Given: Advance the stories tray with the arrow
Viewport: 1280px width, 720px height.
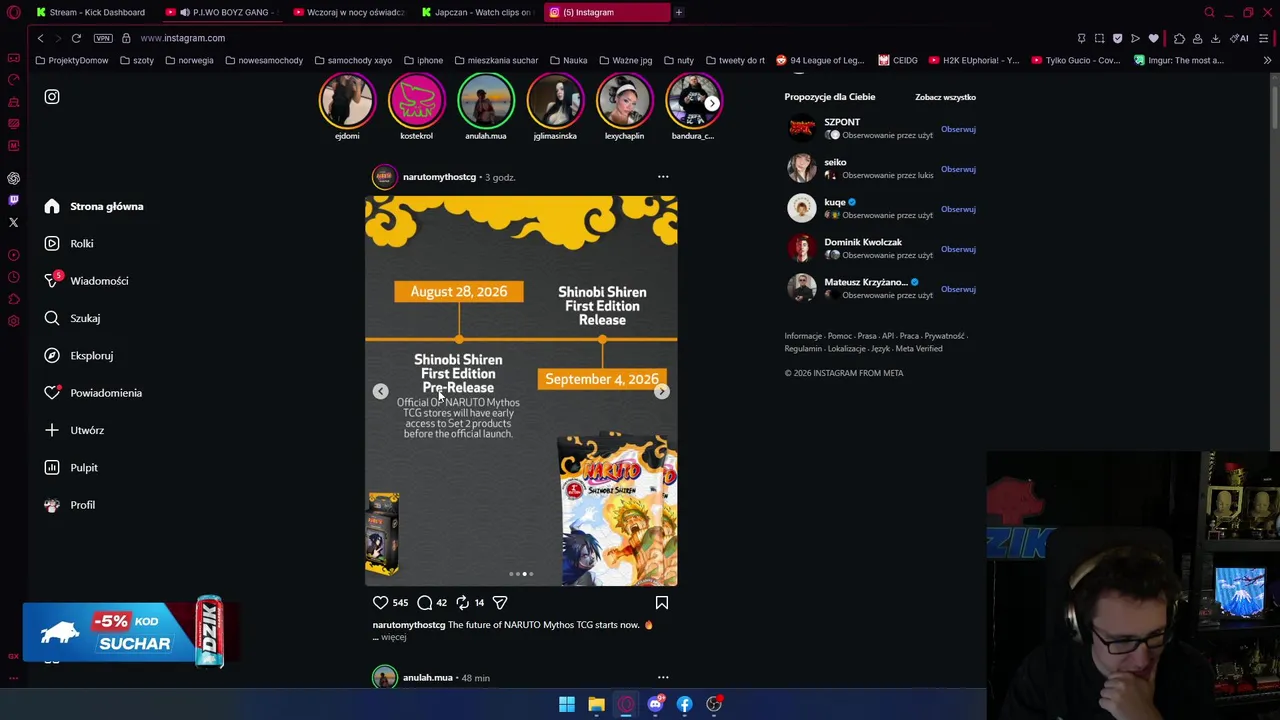Looking at the screenshot, I should click(711, 104).
